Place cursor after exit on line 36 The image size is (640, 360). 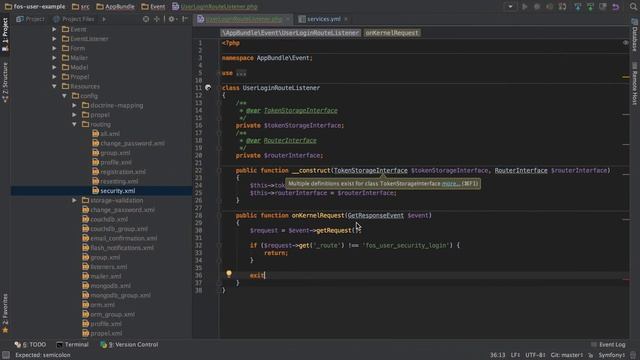pos(265,276)
